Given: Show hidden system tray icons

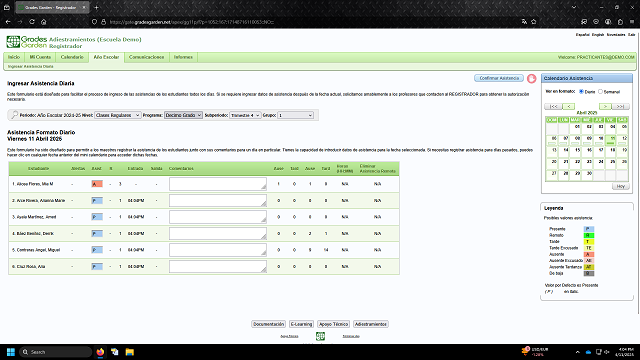Looking at the screenshot, I should click(578, 352).
